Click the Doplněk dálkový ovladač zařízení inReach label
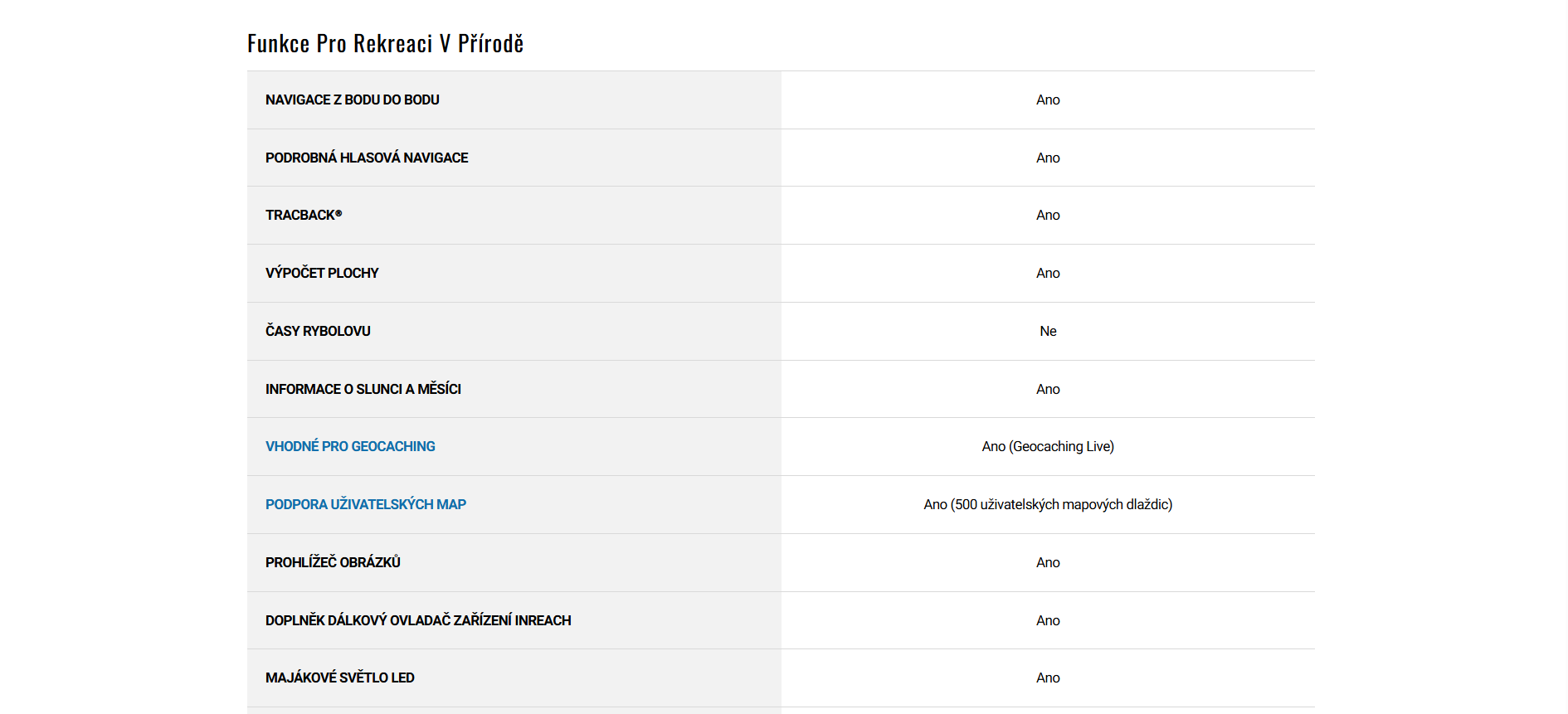 click(x=417, y=621)
